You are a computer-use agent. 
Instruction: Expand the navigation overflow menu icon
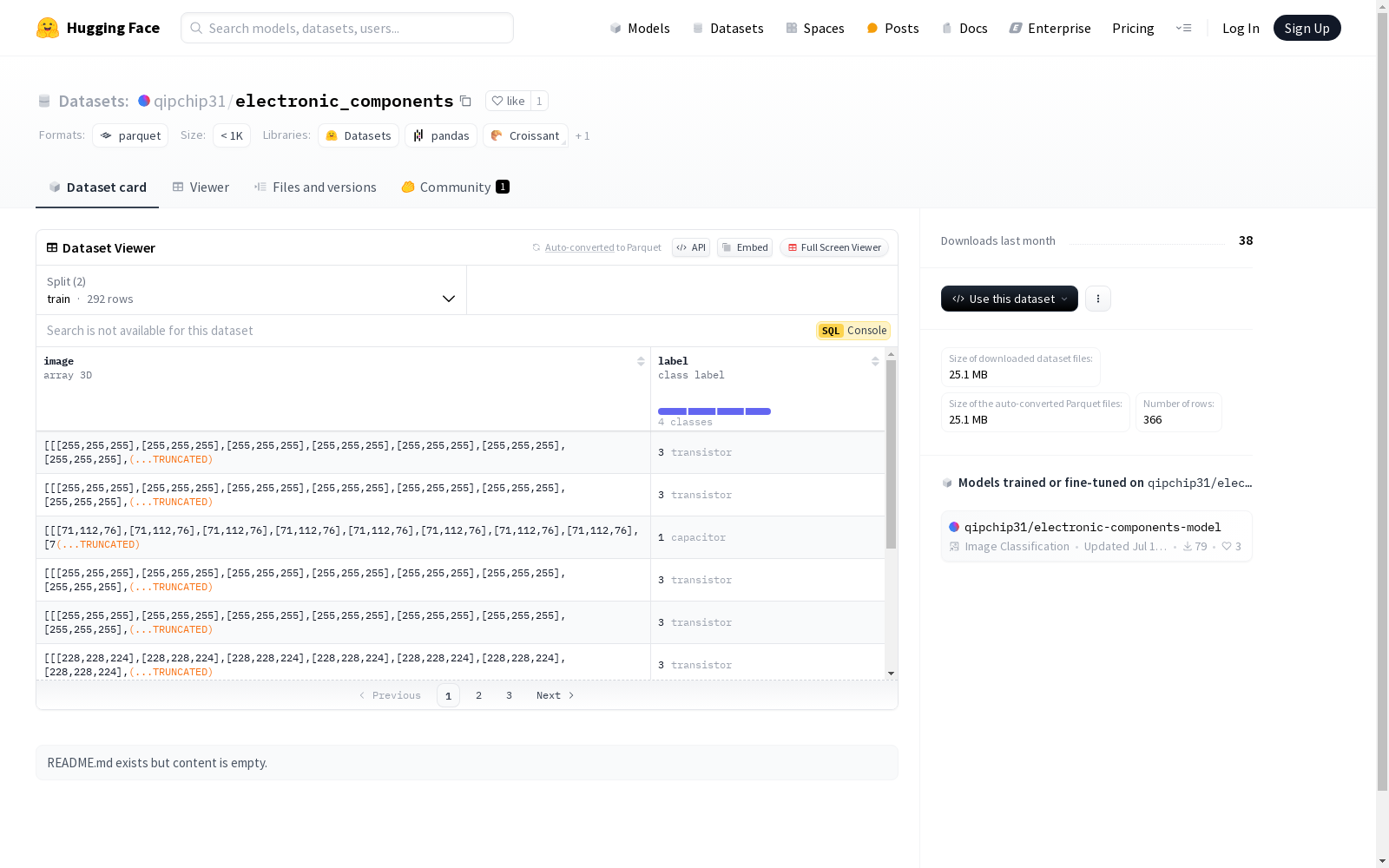coord(1183,28)
